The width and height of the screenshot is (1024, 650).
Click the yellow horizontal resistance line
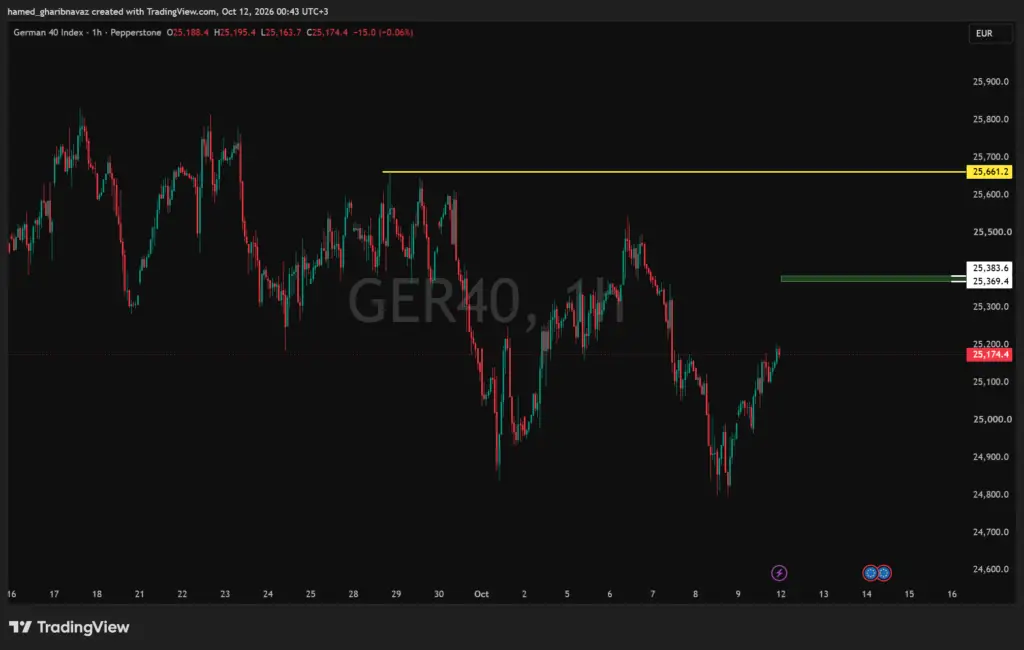click(674, 172)
